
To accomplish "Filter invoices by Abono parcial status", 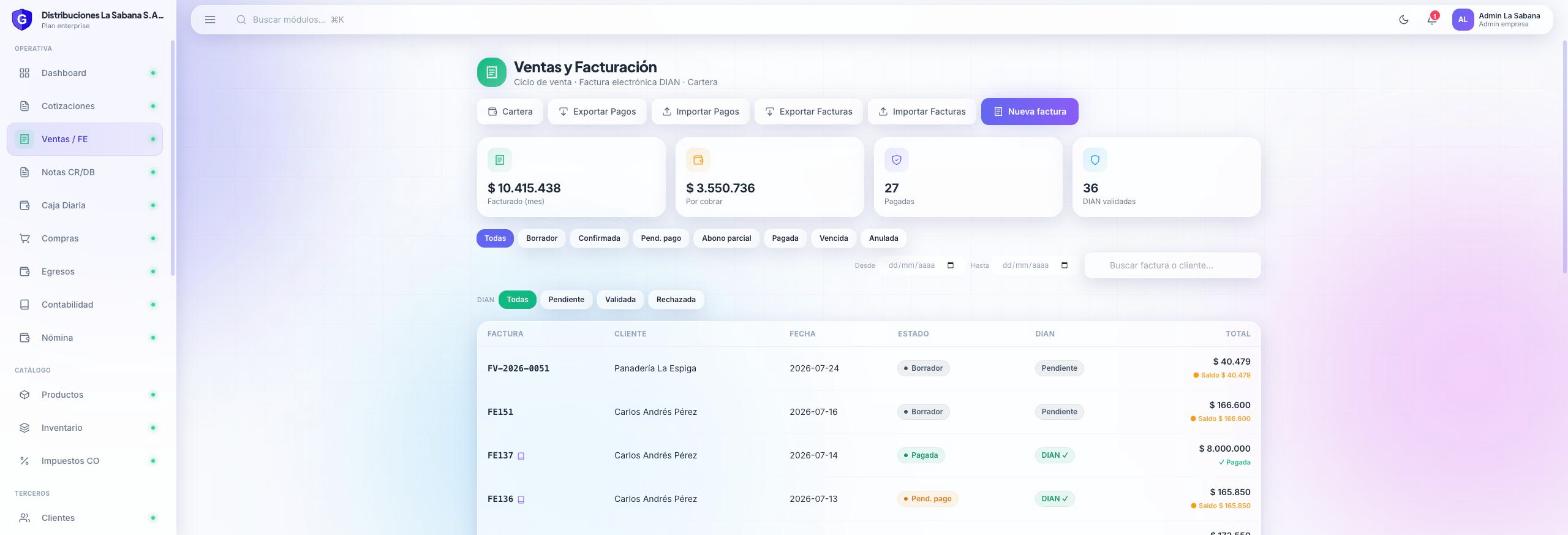I will click(726, 238).
